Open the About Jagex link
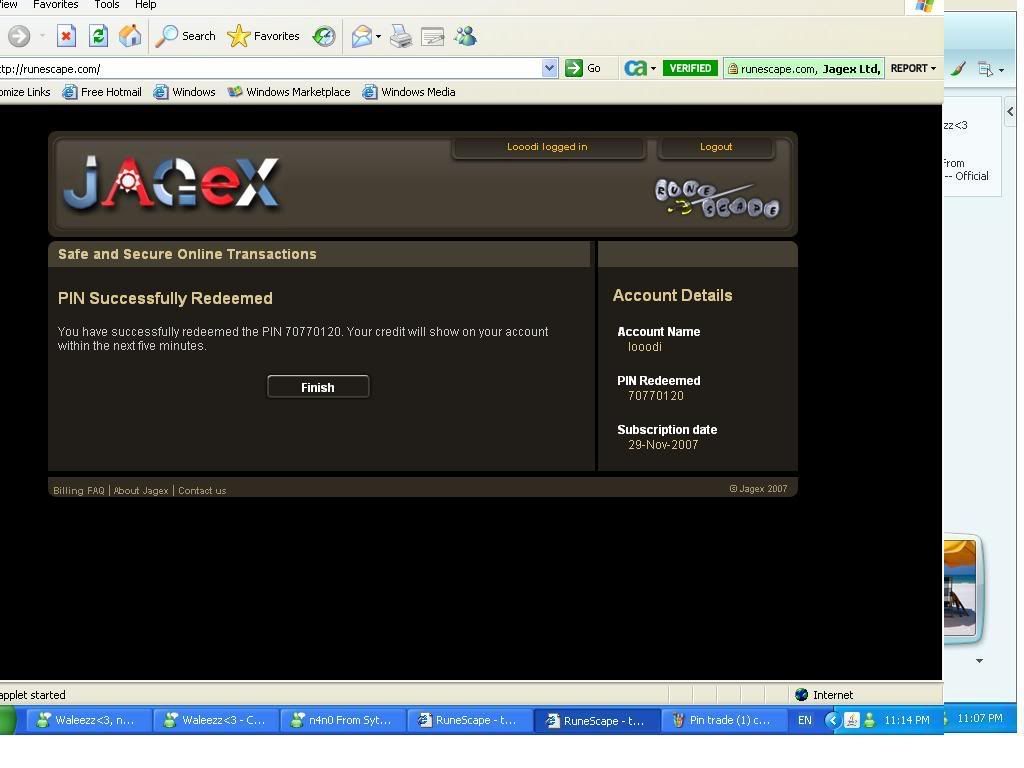1024x768 pixels. pos(141,490)
